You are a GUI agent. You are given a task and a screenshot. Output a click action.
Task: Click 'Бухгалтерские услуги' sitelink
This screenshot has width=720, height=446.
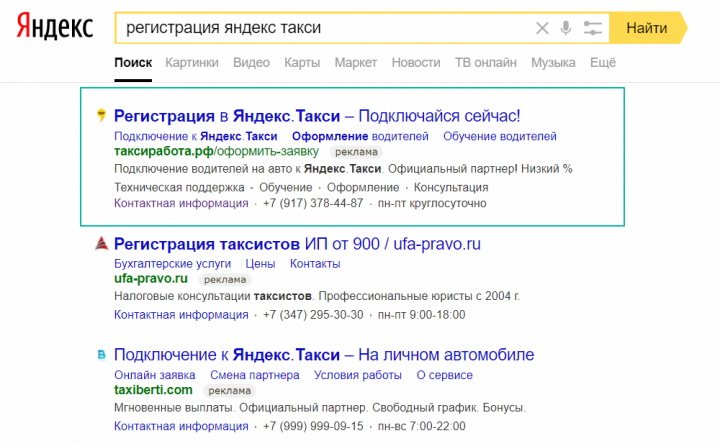(172, 264)
